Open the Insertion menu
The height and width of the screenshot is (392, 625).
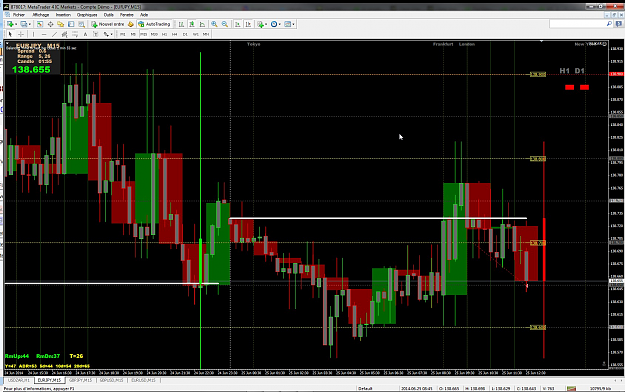tap(63, 15)
